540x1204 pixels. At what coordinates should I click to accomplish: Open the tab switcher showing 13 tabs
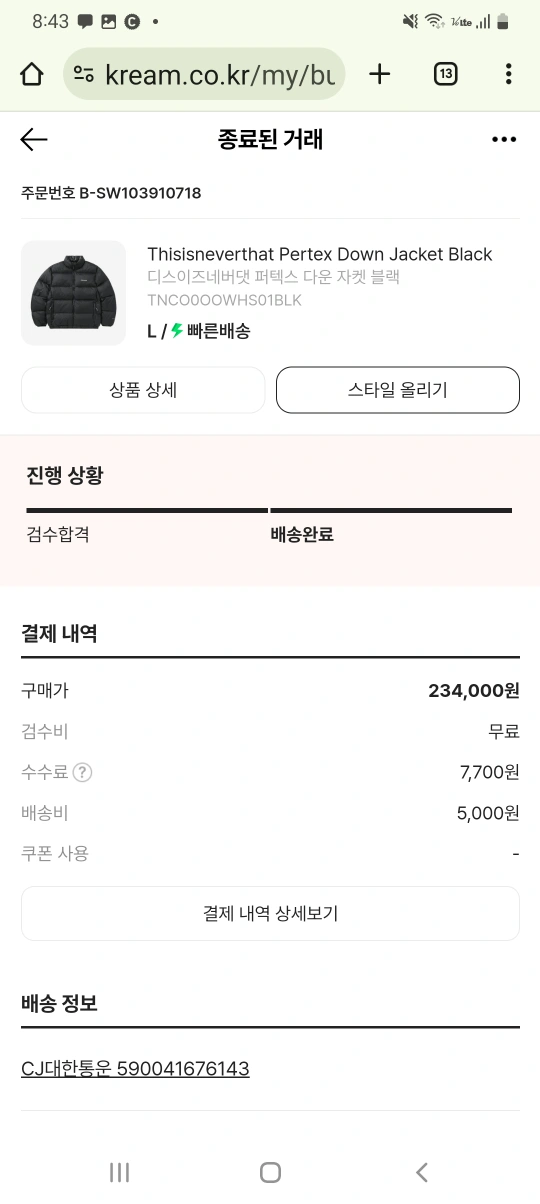click(446, 74)
